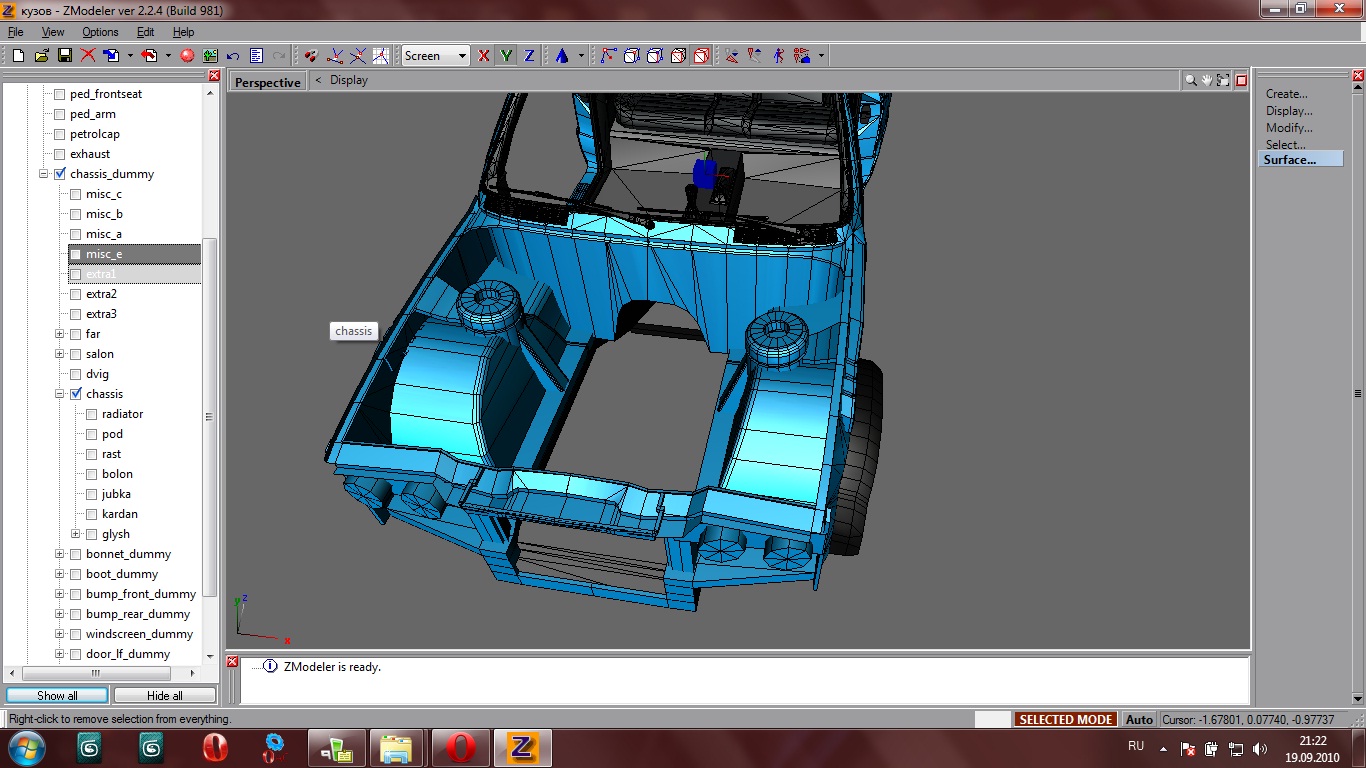Select the misc_e item in tree

[x=104, y=254]
